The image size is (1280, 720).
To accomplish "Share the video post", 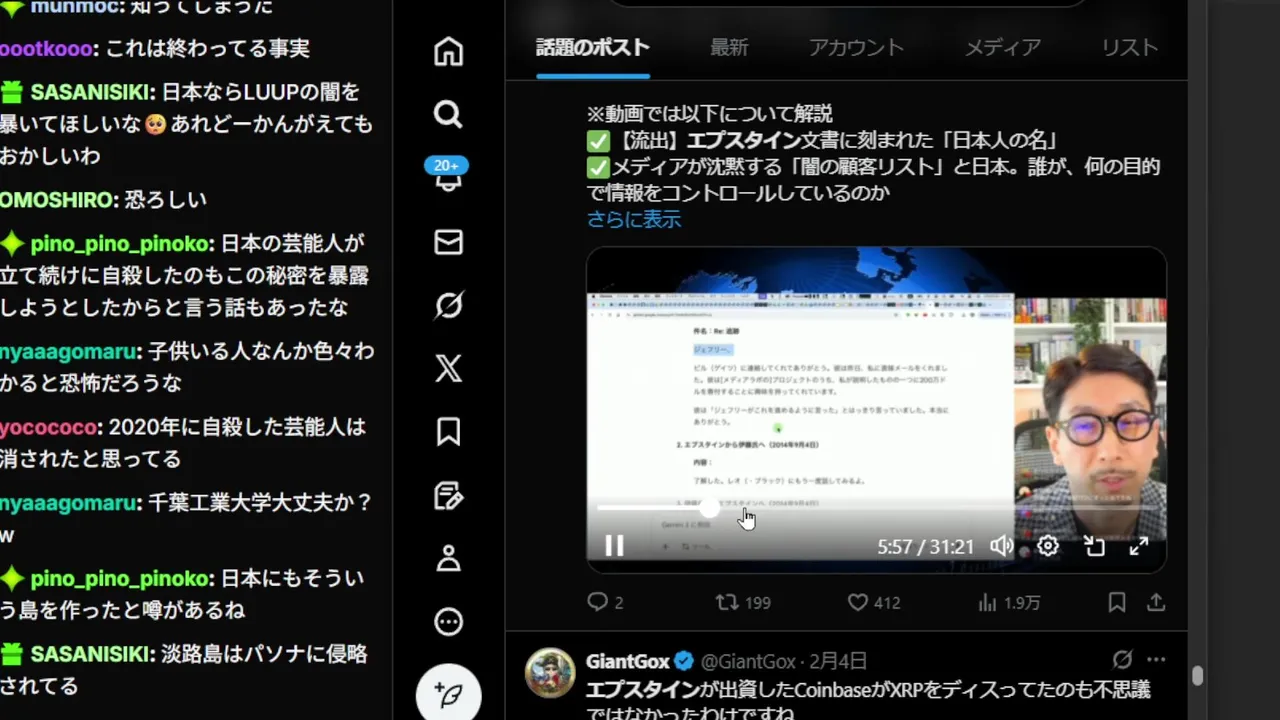I will pyautogui.click(x=1156, y=602).
